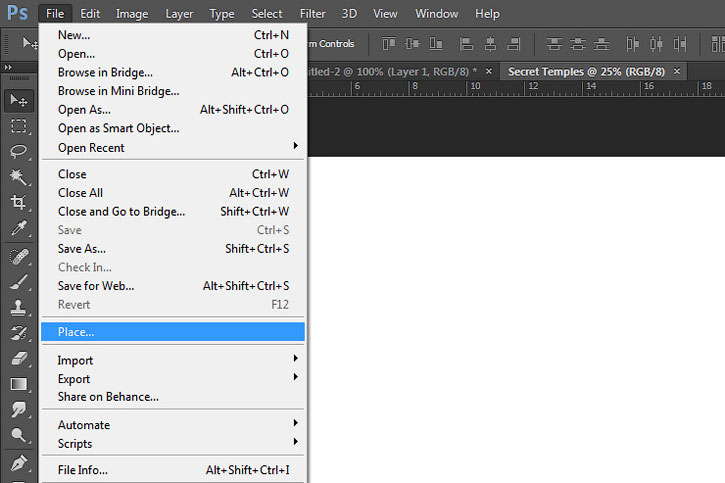
Task: Close the Secret Temples tab
Action: pyautogui.click(x=677, y=71)
